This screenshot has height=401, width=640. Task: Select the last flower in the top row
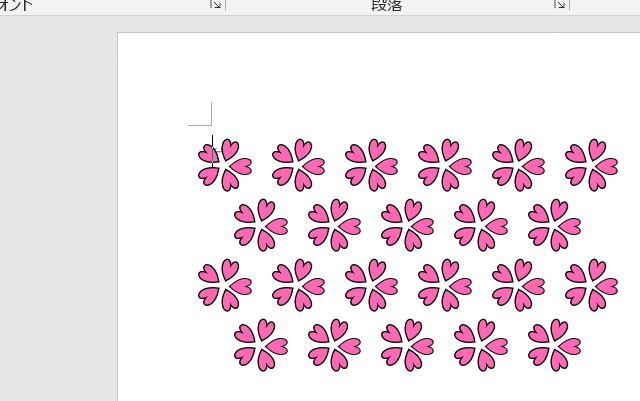pos(591,165)
